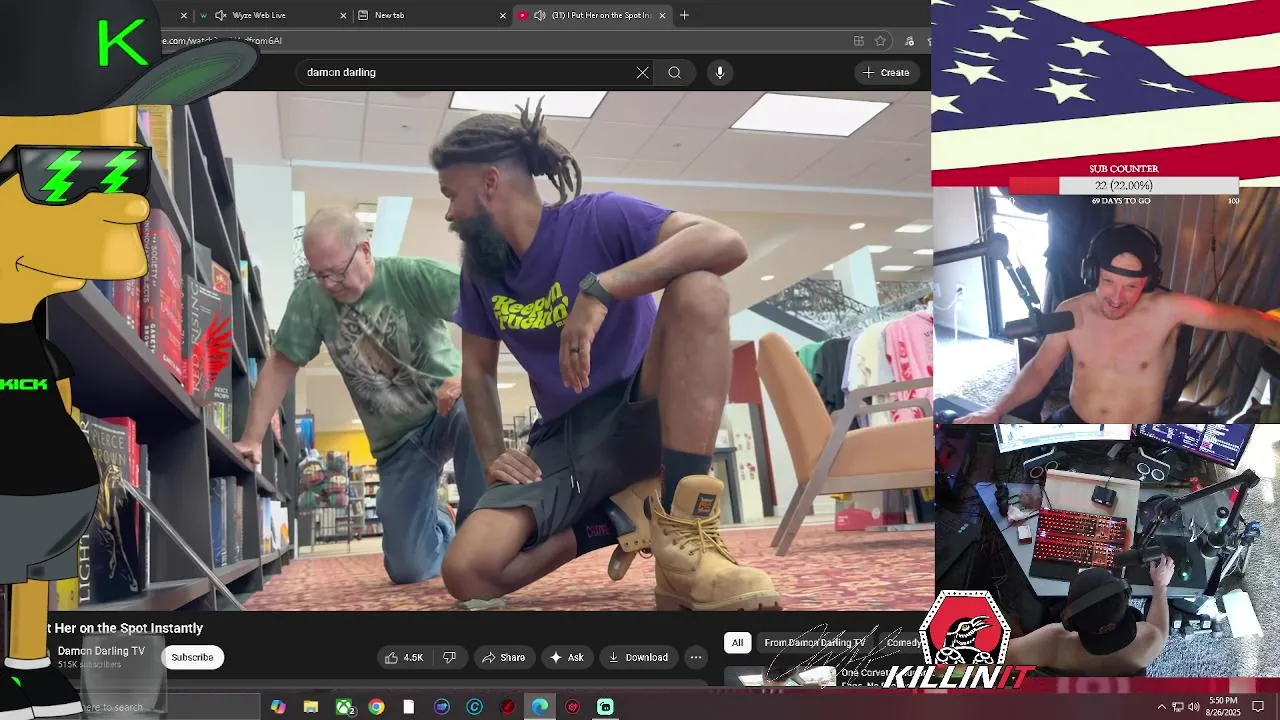The height and width of the screenshot is (720, 1280).
Task: Open the Xbox app on taskbar
Action: (x=344, y=707)
